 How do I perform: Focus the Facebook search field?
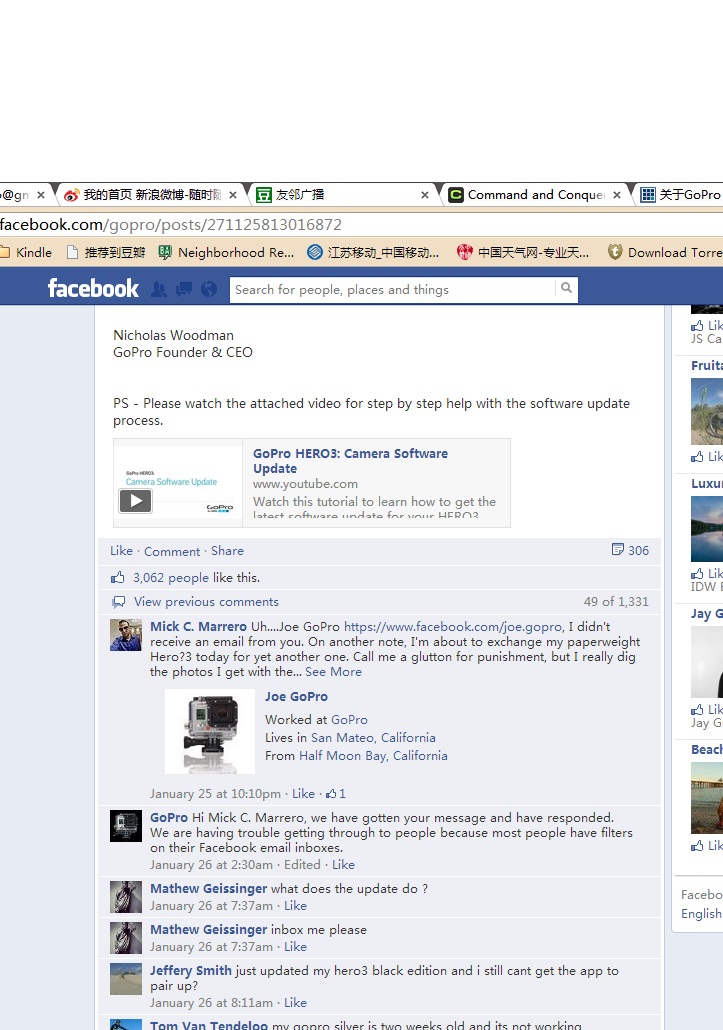392,290
